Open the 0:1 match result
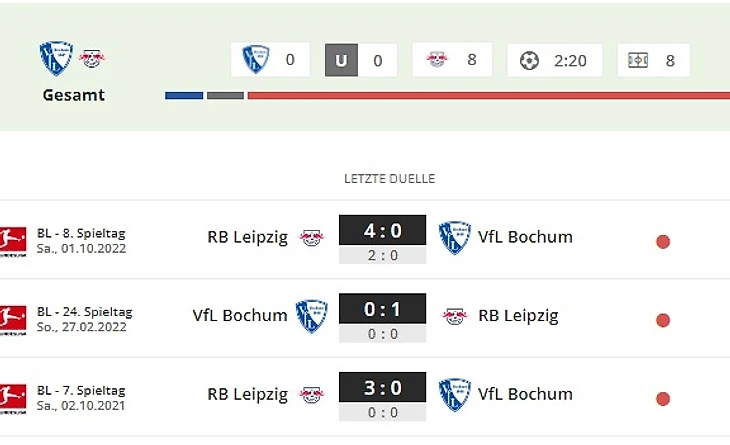Viewport: 730px width, 445px height. [382, 309]
